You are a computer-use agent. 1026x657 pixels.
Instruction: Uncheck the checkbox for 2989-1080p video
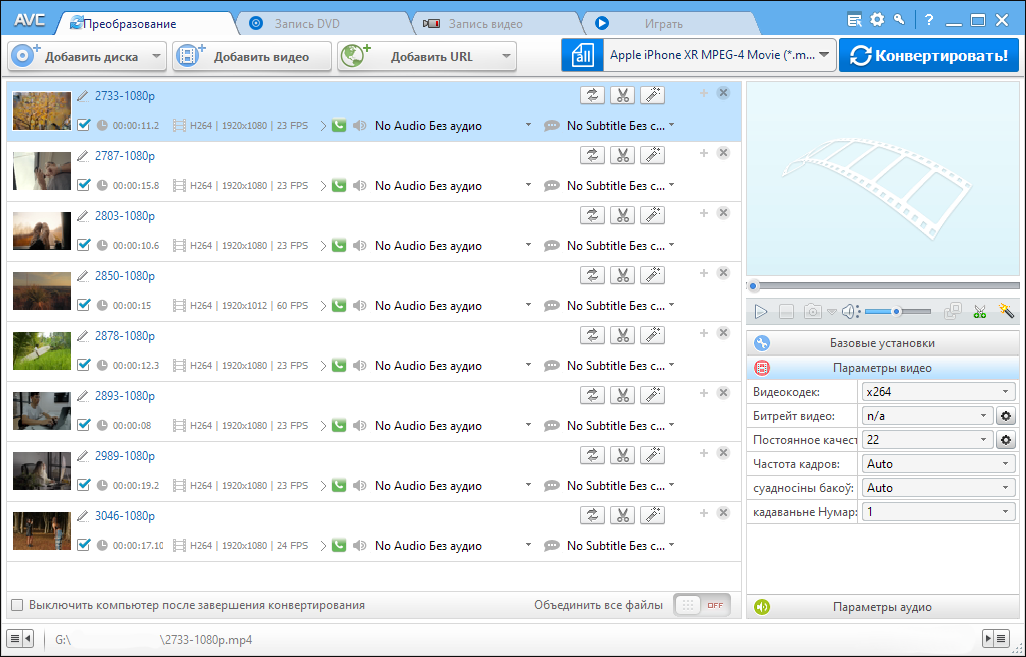pos(84,485)
